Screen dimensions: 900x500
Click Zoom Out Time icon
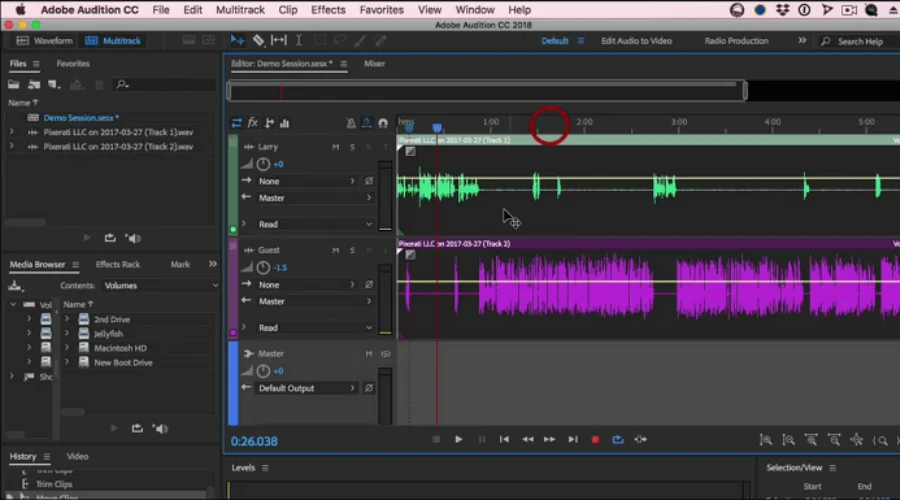pyautogui.click(x=834, y=440)
